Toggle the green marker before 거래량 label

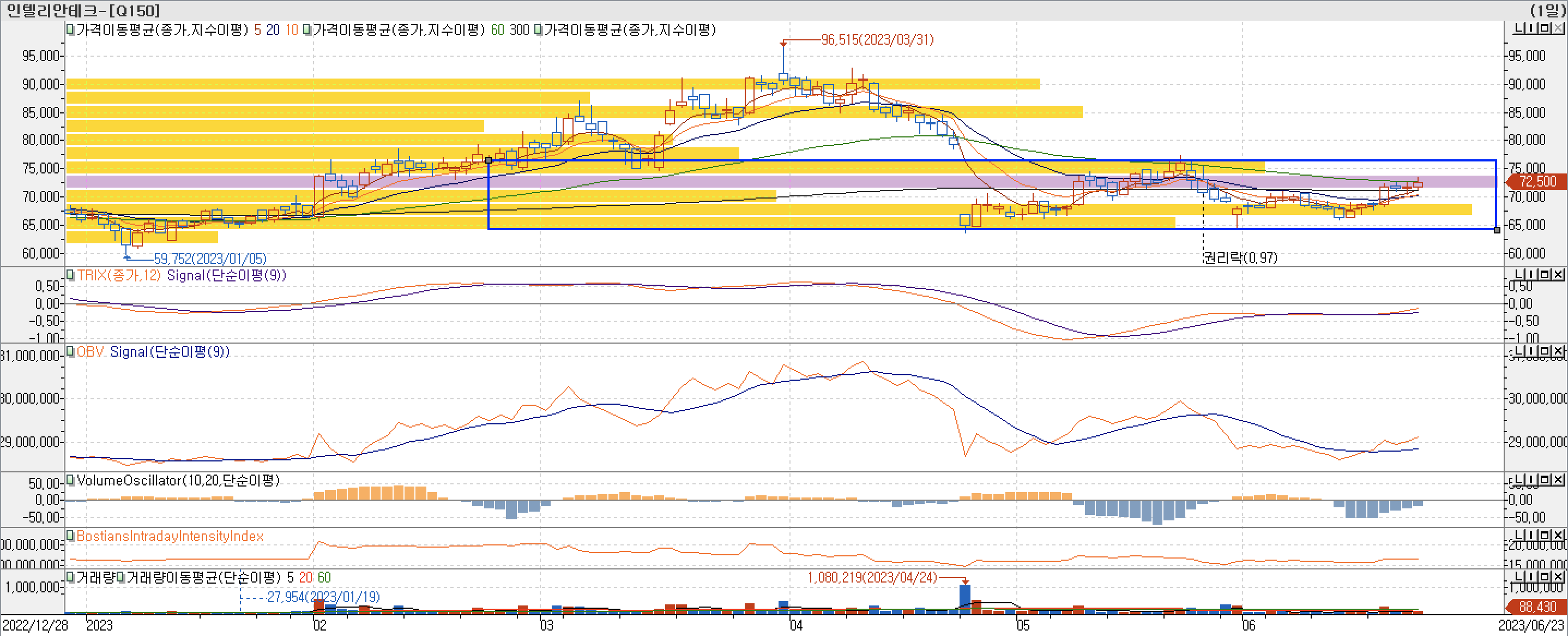(71, 577)
